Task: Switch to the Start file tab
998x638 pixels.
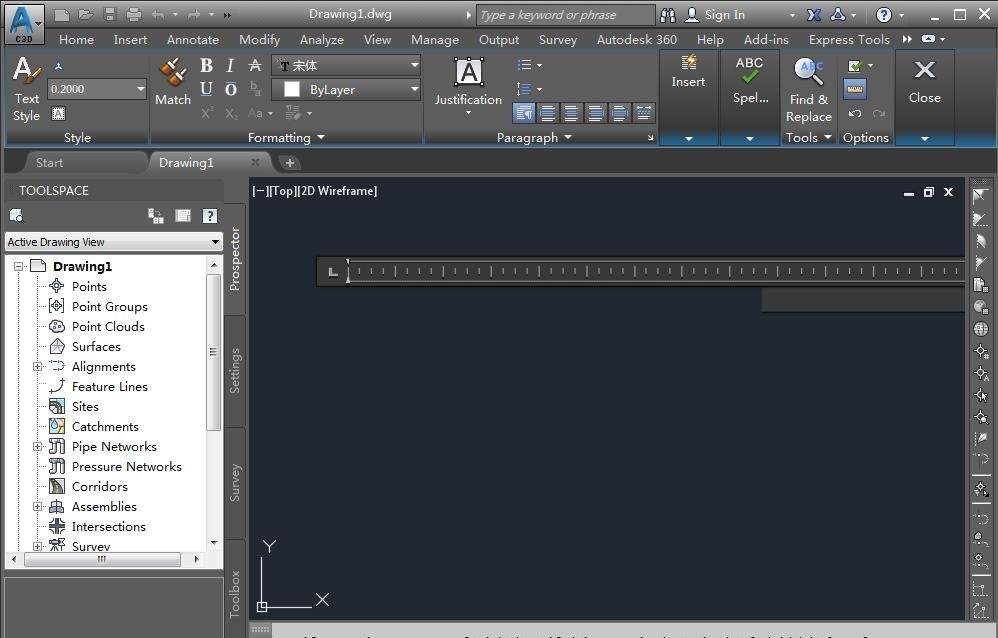Action: [49, 162]
